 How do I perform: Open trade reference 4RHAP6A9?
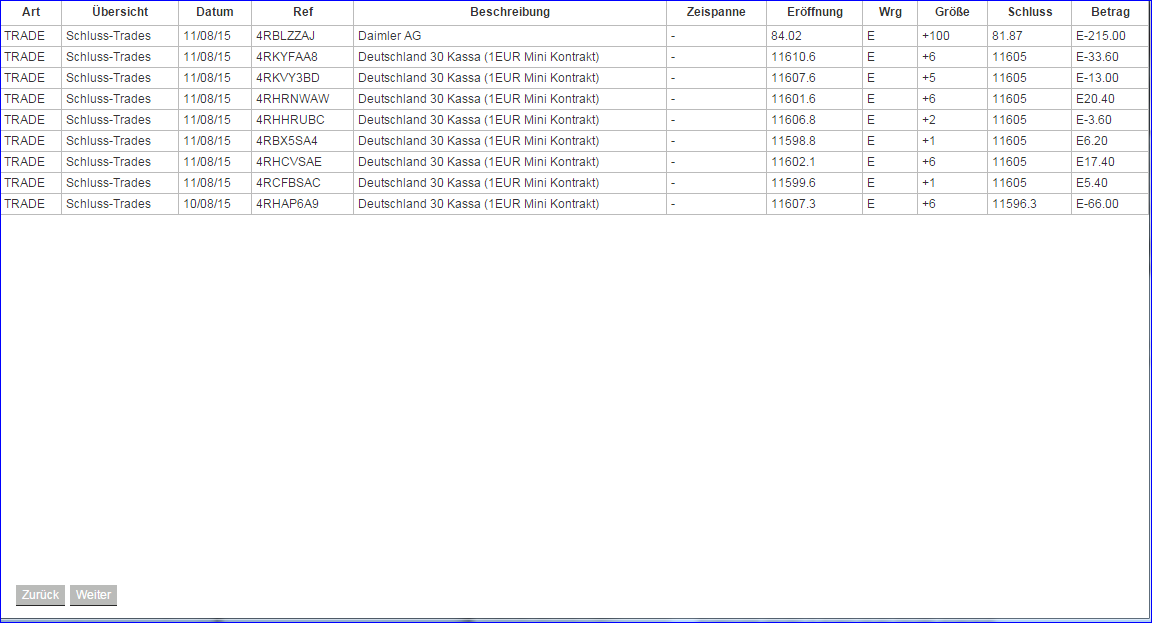pyautogui.click(x=290, y=203)
